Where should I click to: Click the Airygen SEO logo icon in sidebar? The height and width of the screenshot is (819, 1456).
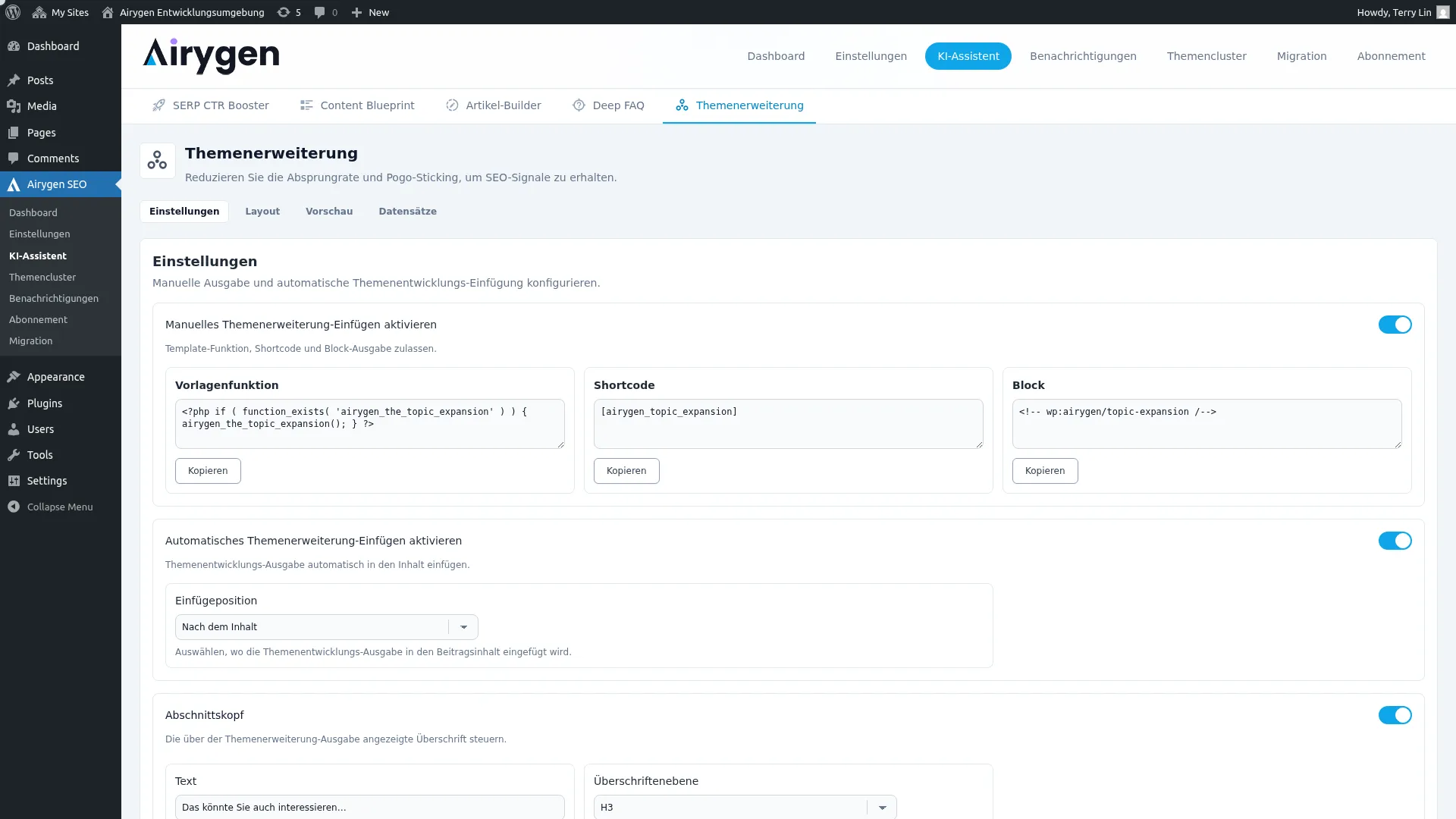point(14,184)
